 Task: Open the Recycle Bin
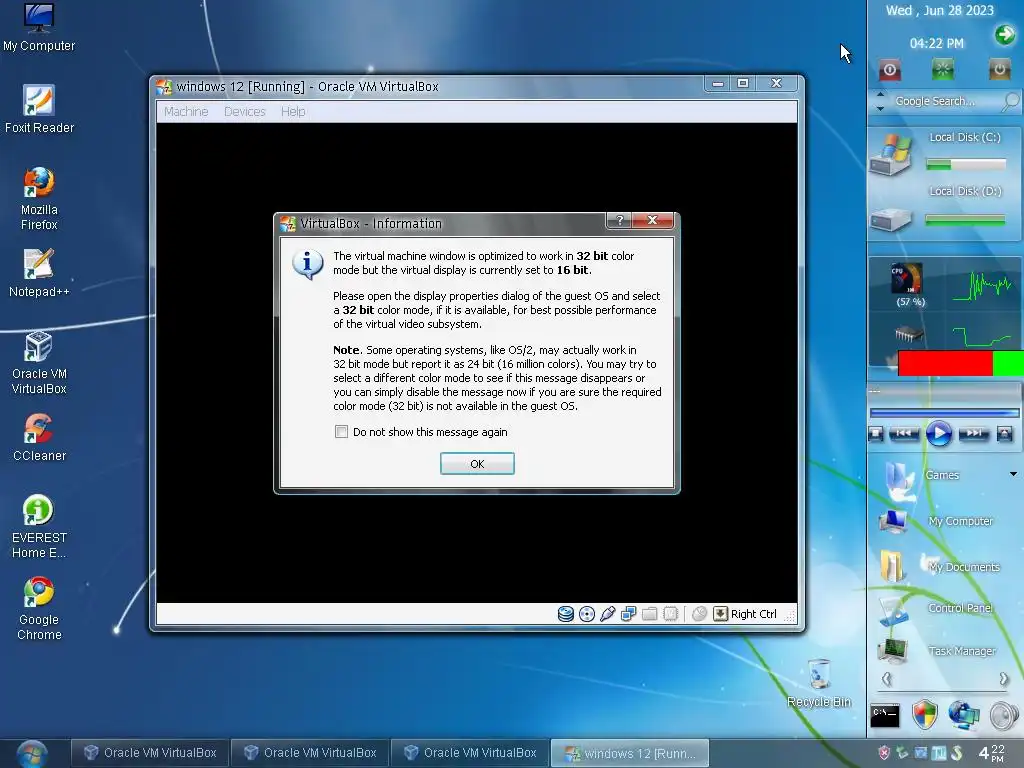coord(819,684)
